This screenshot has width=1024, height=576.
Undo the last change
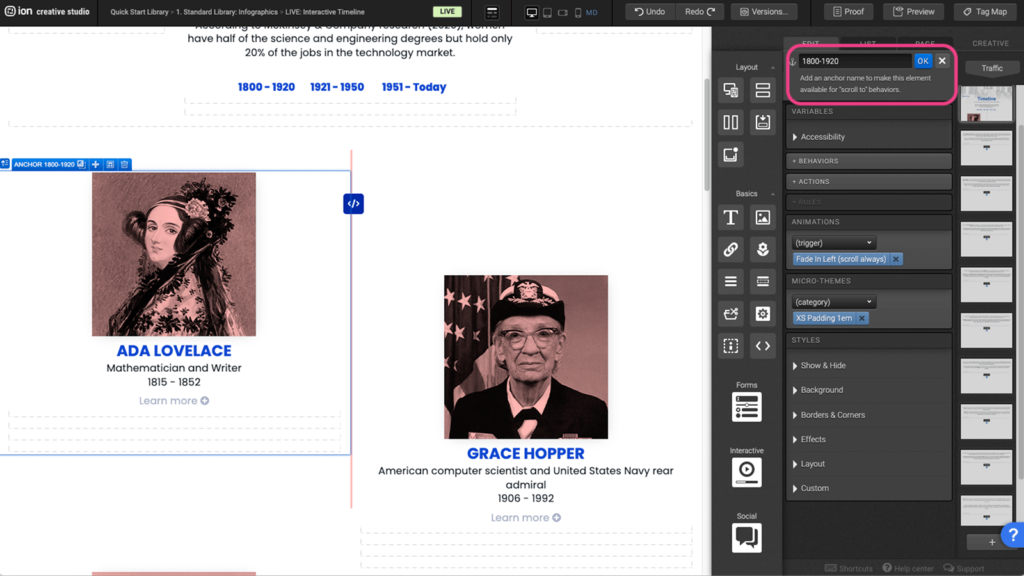point(649,12)
